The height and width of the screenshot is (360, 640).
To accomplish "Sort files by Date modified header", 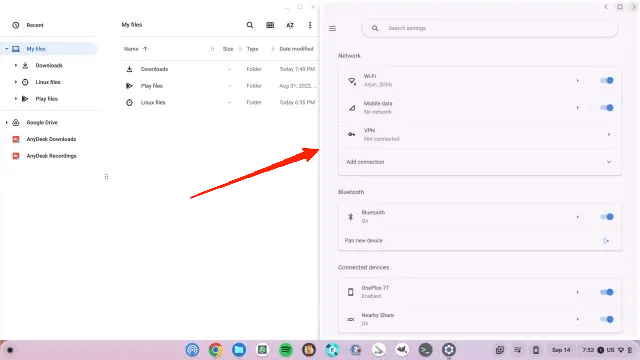I will [x=296, y=49].
